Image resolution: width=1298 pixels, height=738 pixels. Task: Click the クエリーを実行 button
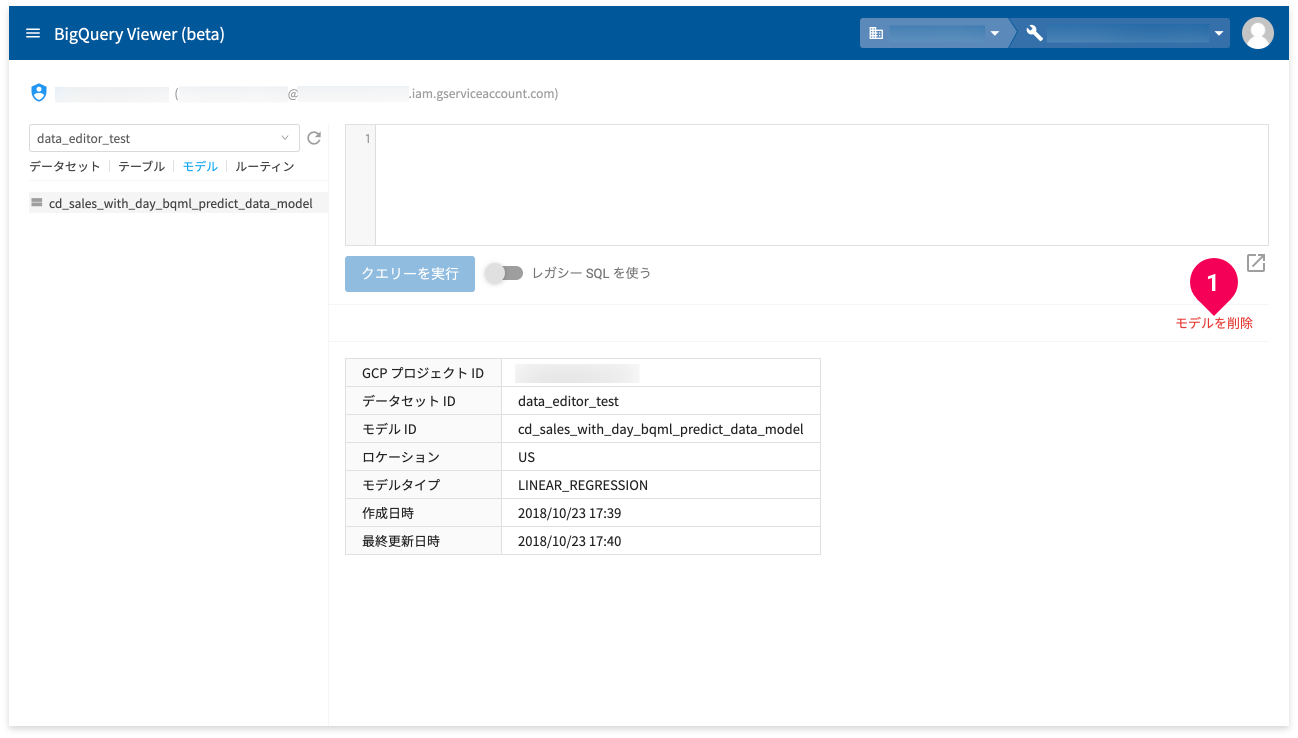[x=410, y=274]
